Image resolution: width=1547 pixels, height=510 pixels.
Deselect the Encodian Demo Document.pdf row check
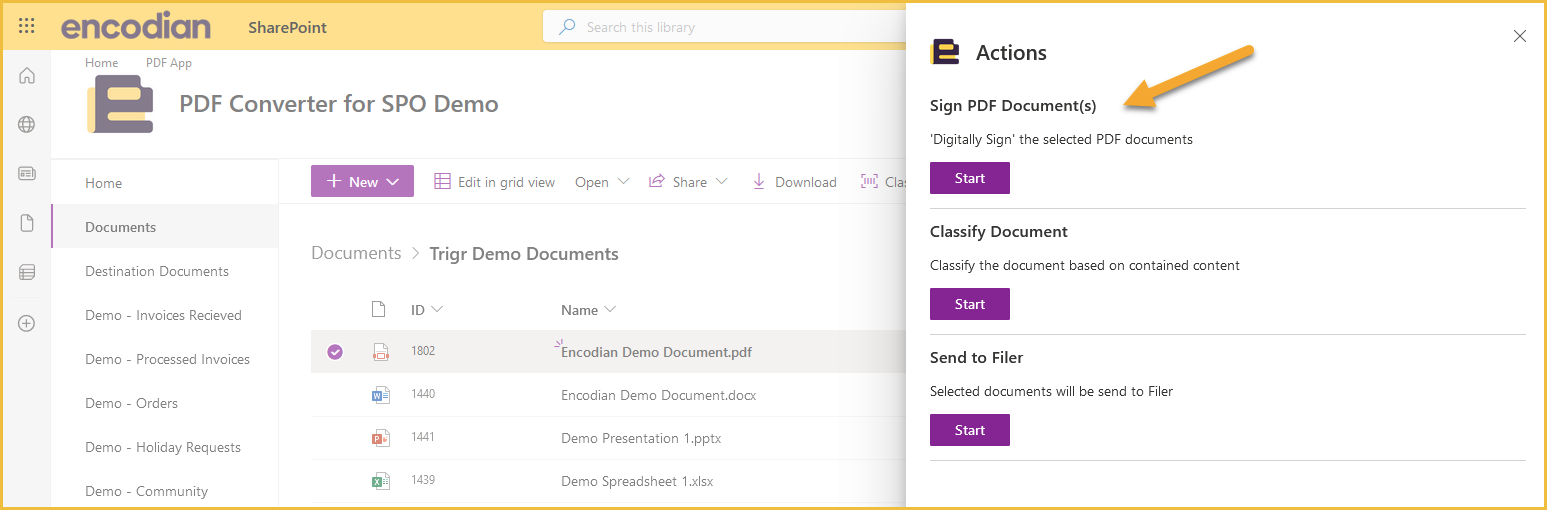pyautogui.click(x=335, y=351)
